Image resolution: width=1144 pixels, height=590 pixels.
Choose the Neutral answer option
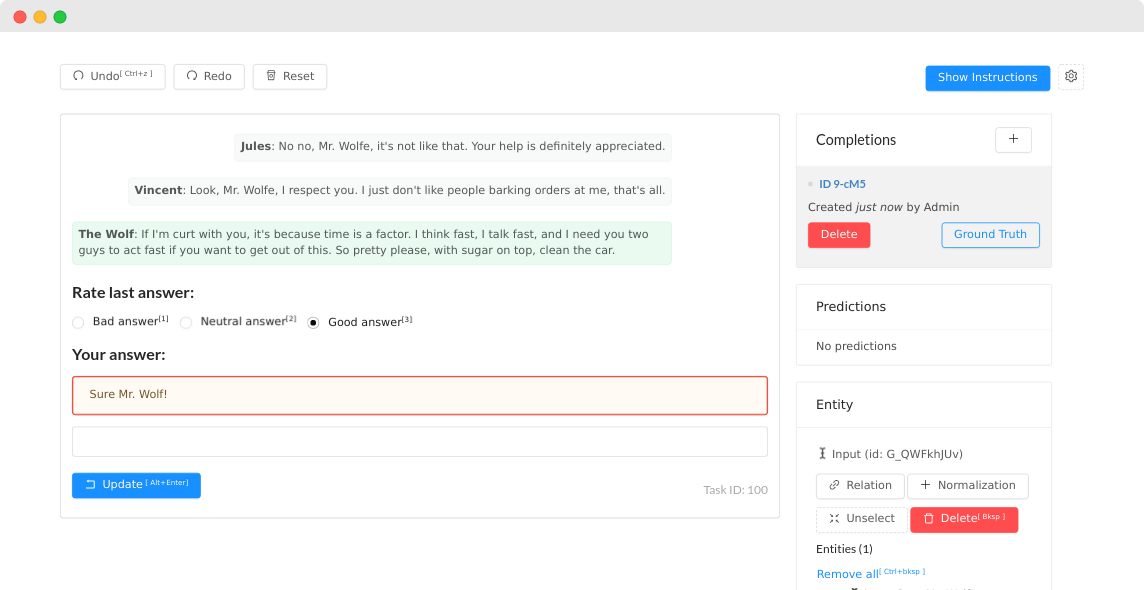(186, 323)
